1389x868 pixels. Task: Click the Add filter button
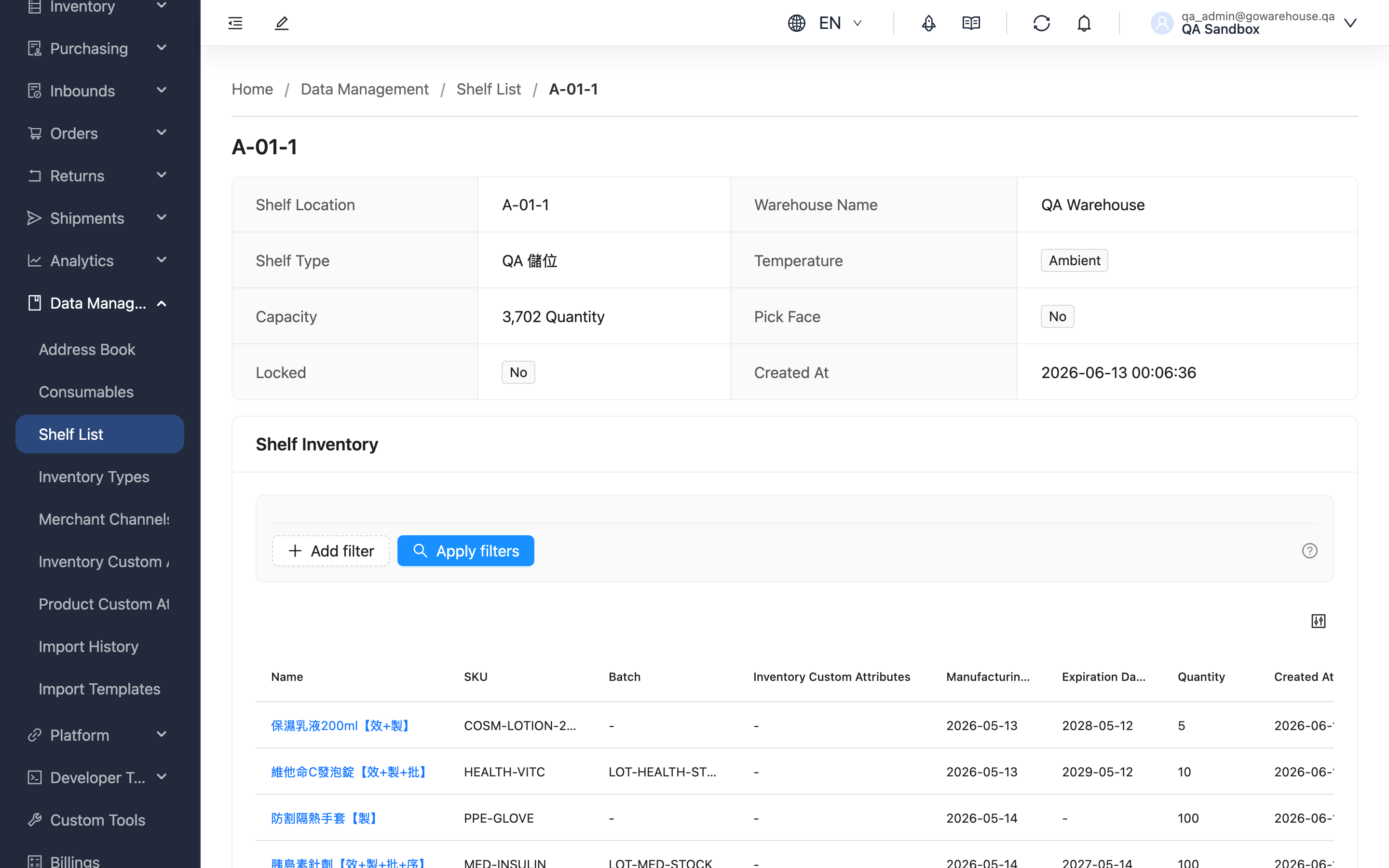pyautogui.click(x=330, y=551)
